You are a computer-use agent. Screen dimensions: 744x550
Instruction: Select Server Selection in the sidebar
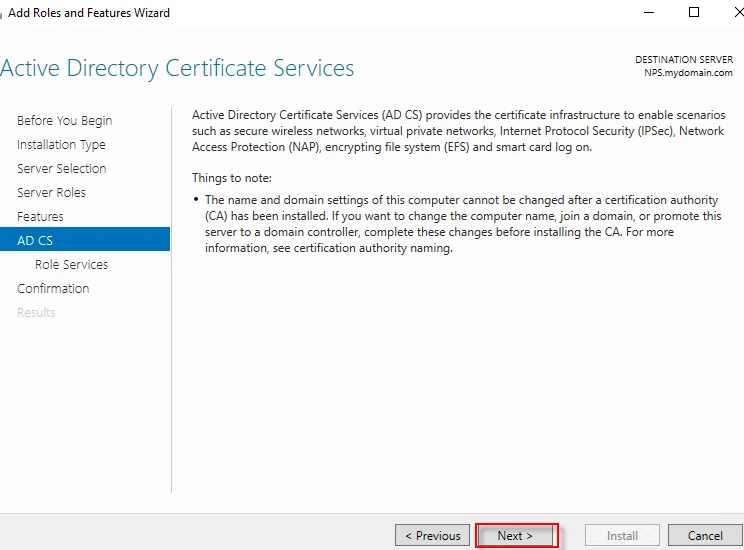61,169
